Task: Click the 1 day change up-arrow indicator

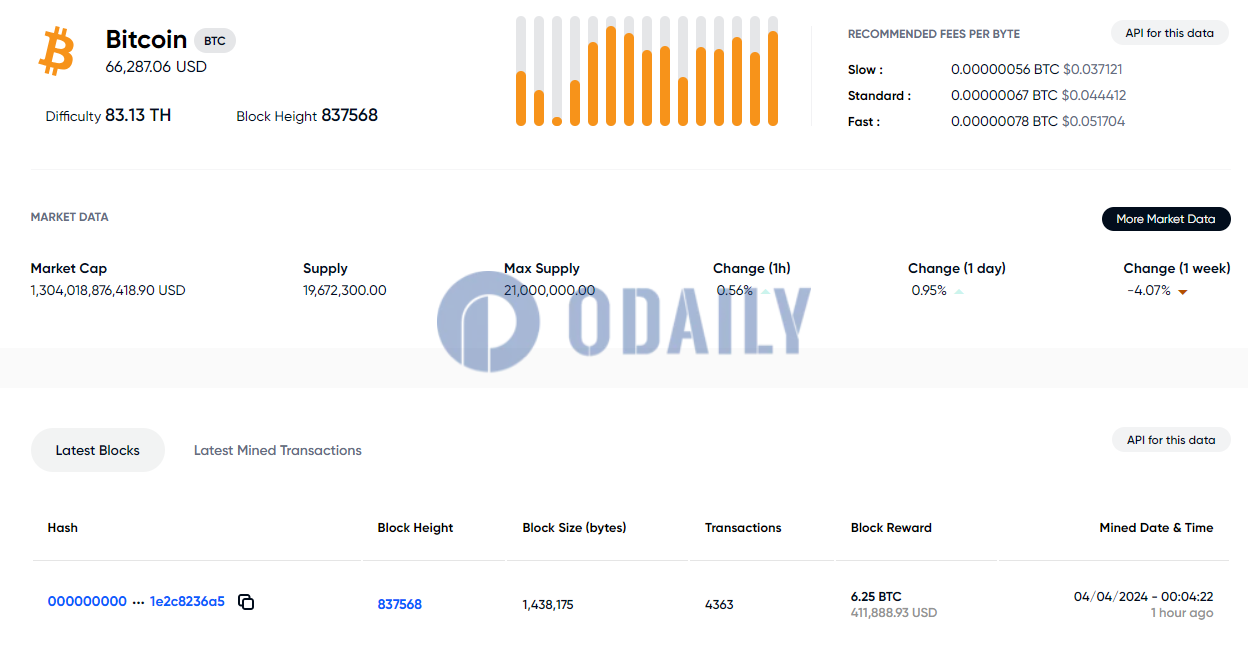Action: (x=959, y=292)
